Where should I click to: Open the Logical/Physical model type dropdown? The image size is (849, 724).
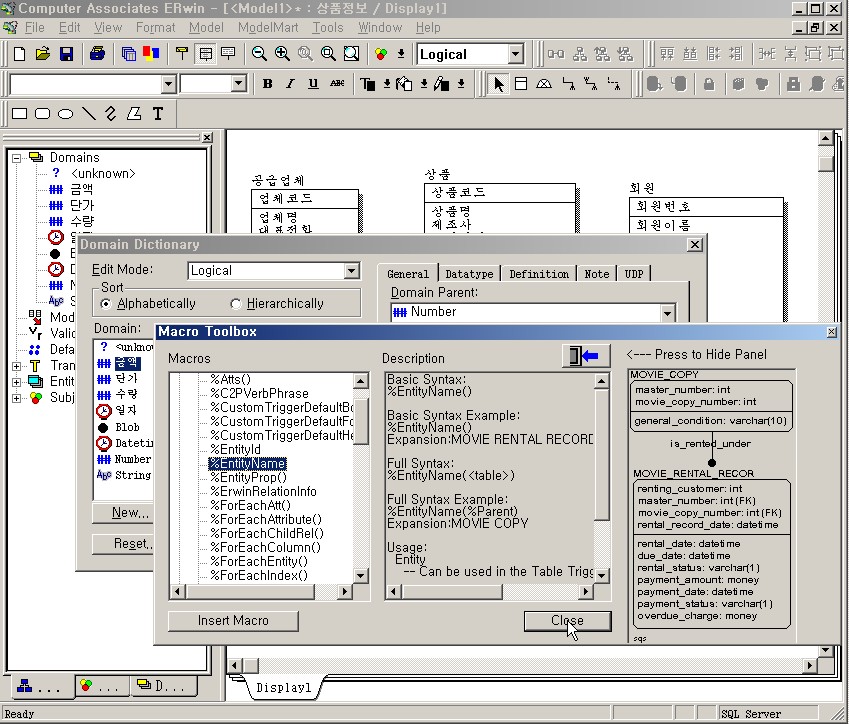pyautogui.click(x=515, y=54)
